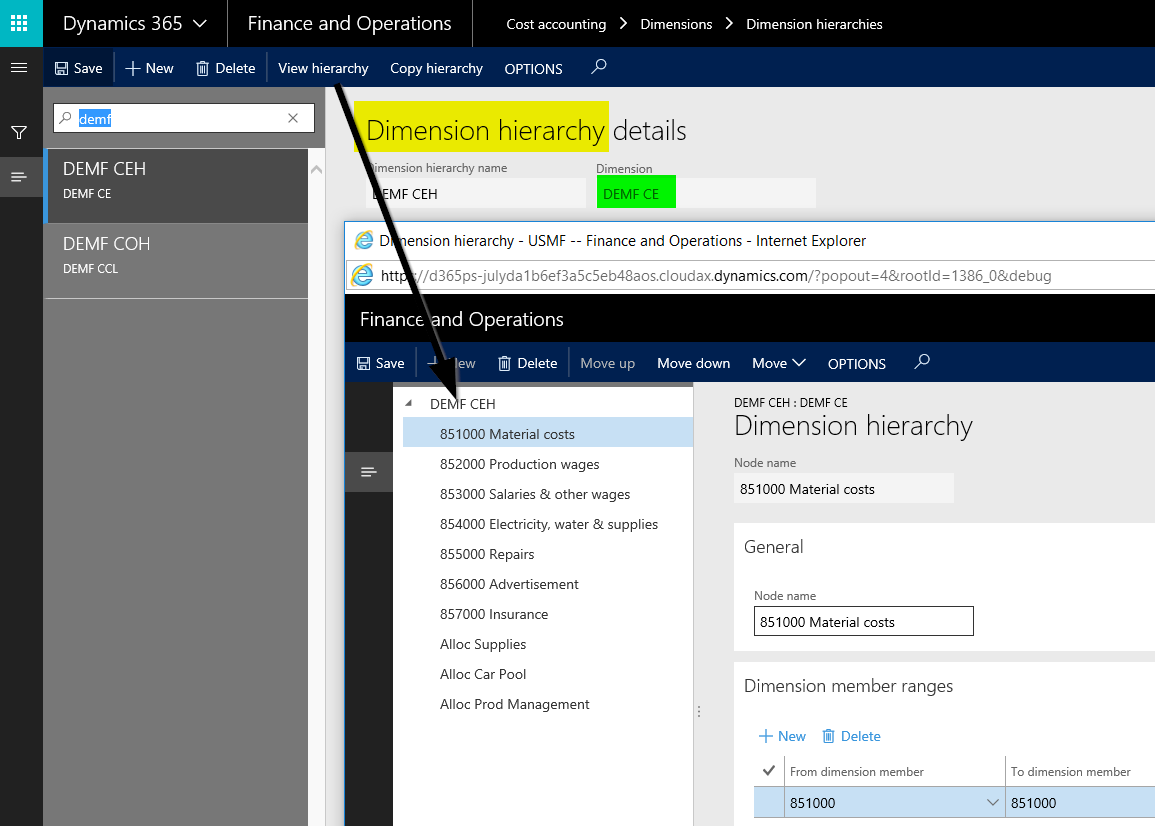Toggle select-all checkmark in ranges grid
This screenshot has width=1155, height=826.
768,771
